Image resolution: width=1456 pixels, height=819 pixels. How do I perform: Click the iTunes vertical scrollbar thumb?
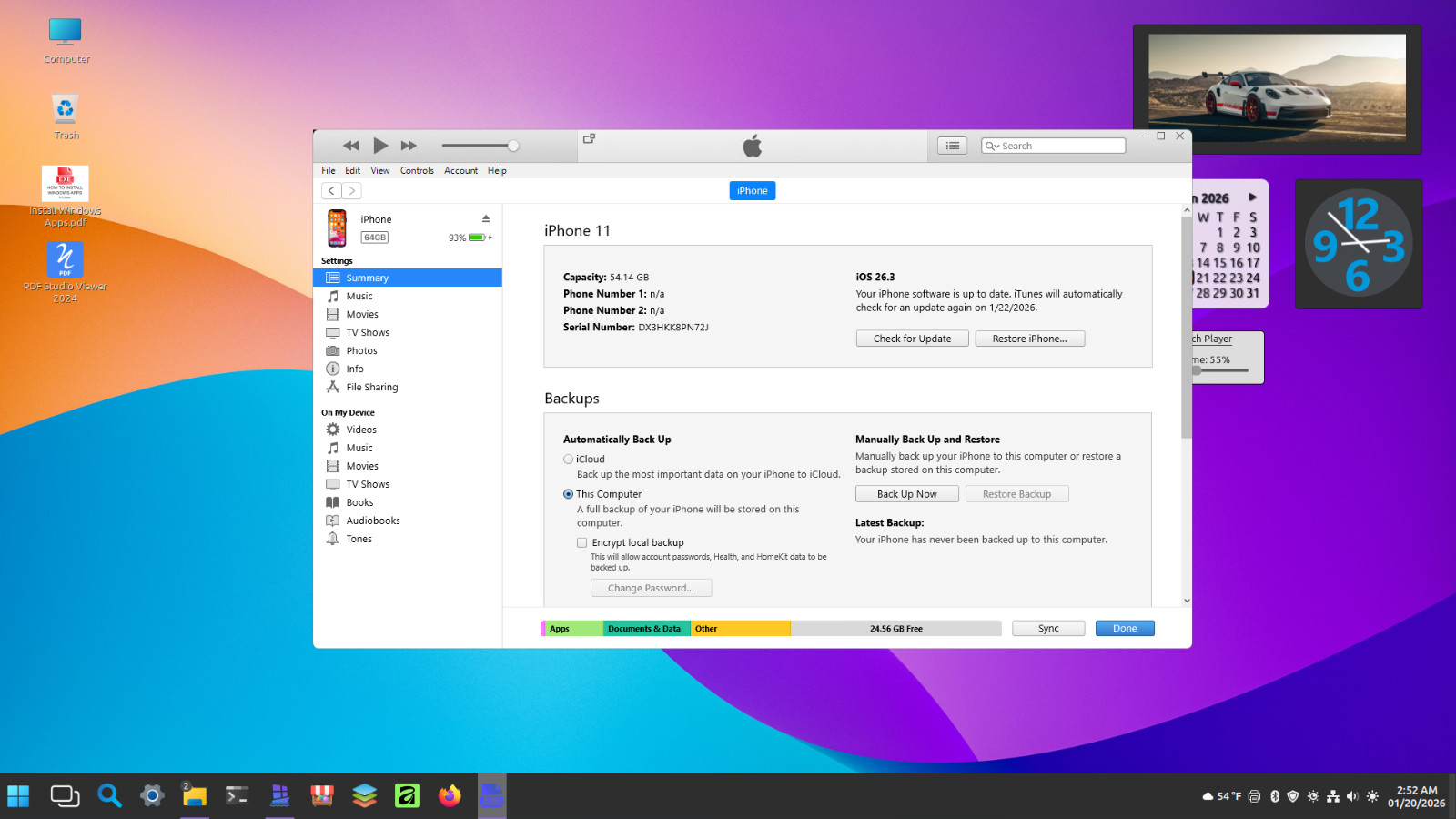[x=1187, y=328]
